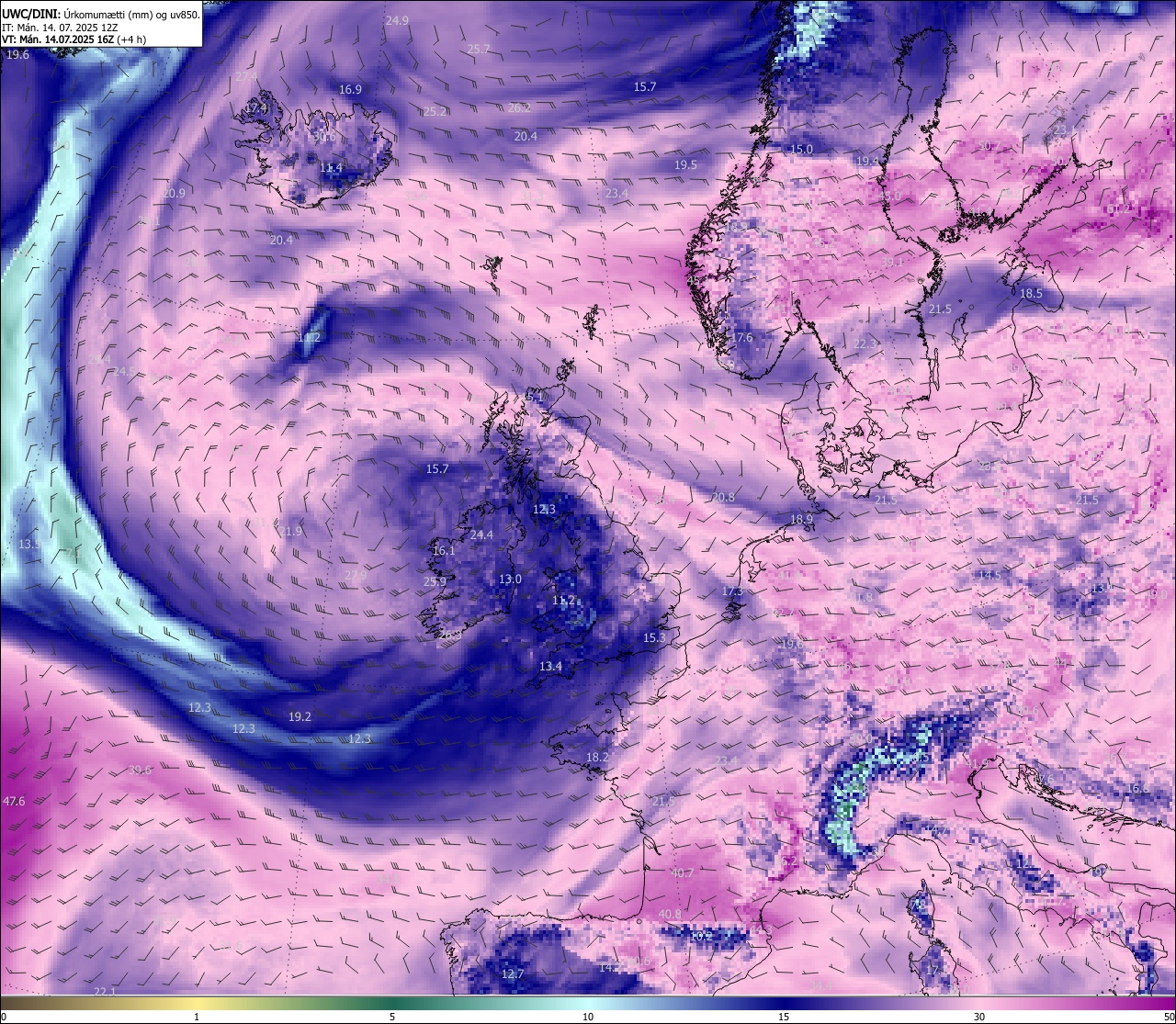Click the 20.8 value in the North Sea
1176x1024 pixels.
(723, 498)
